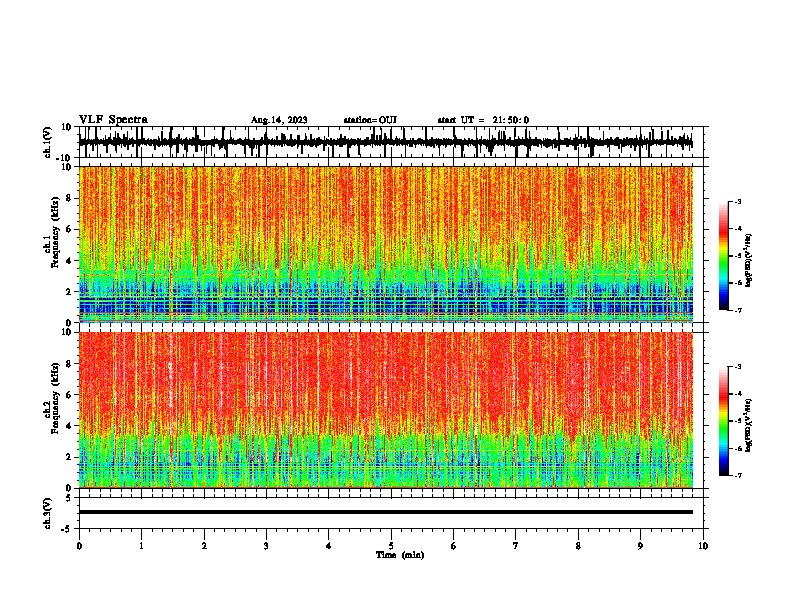The image size is (792, 612).
Task: Click the "Time (min)" x-axis label
Action: point(400,555)
